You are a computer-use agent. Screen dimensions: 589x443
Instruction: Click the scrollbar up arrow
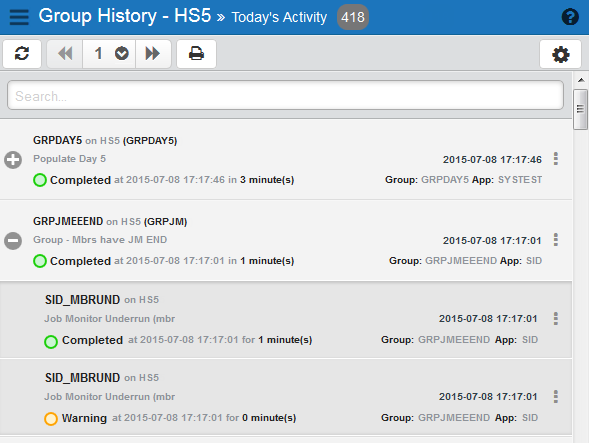click(x=581, y=80)
